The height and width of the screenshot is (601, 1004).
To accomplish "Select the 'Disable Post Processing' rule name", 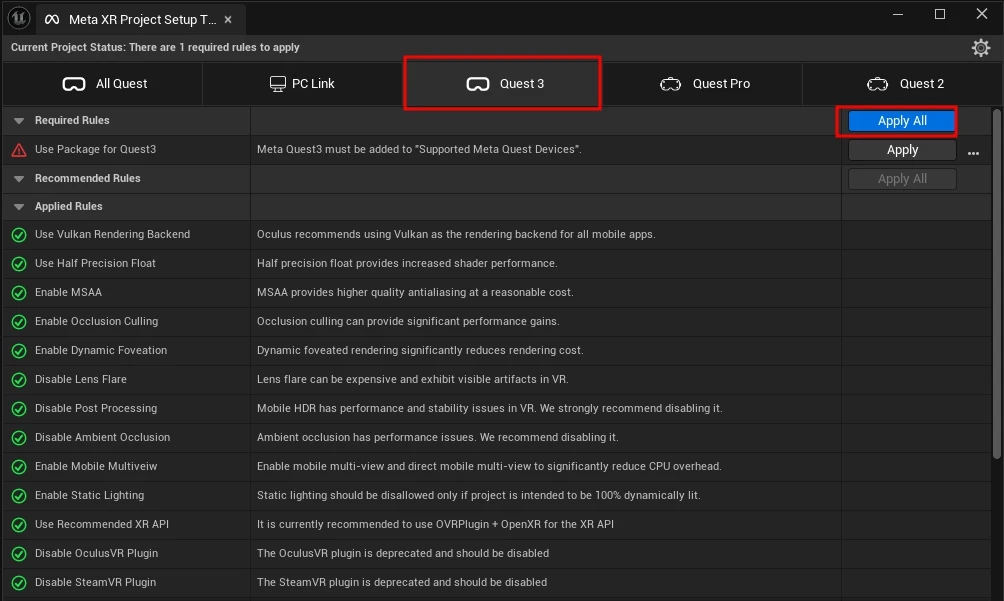I will tap(95, 408).
